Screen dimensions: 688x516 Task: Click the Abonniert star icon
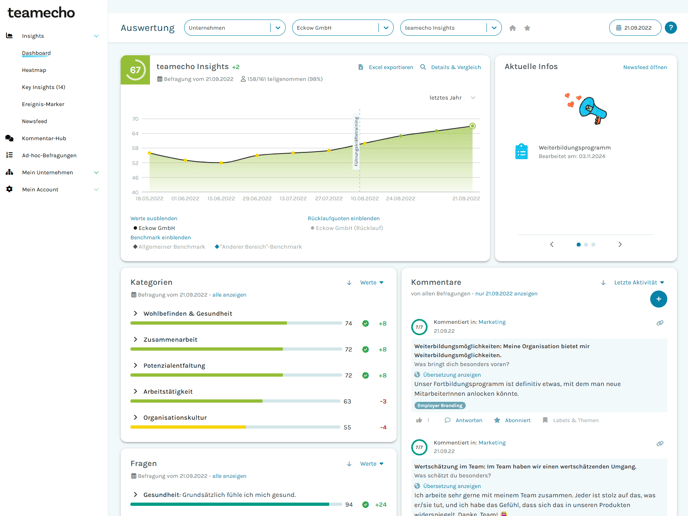coord(497,420)
